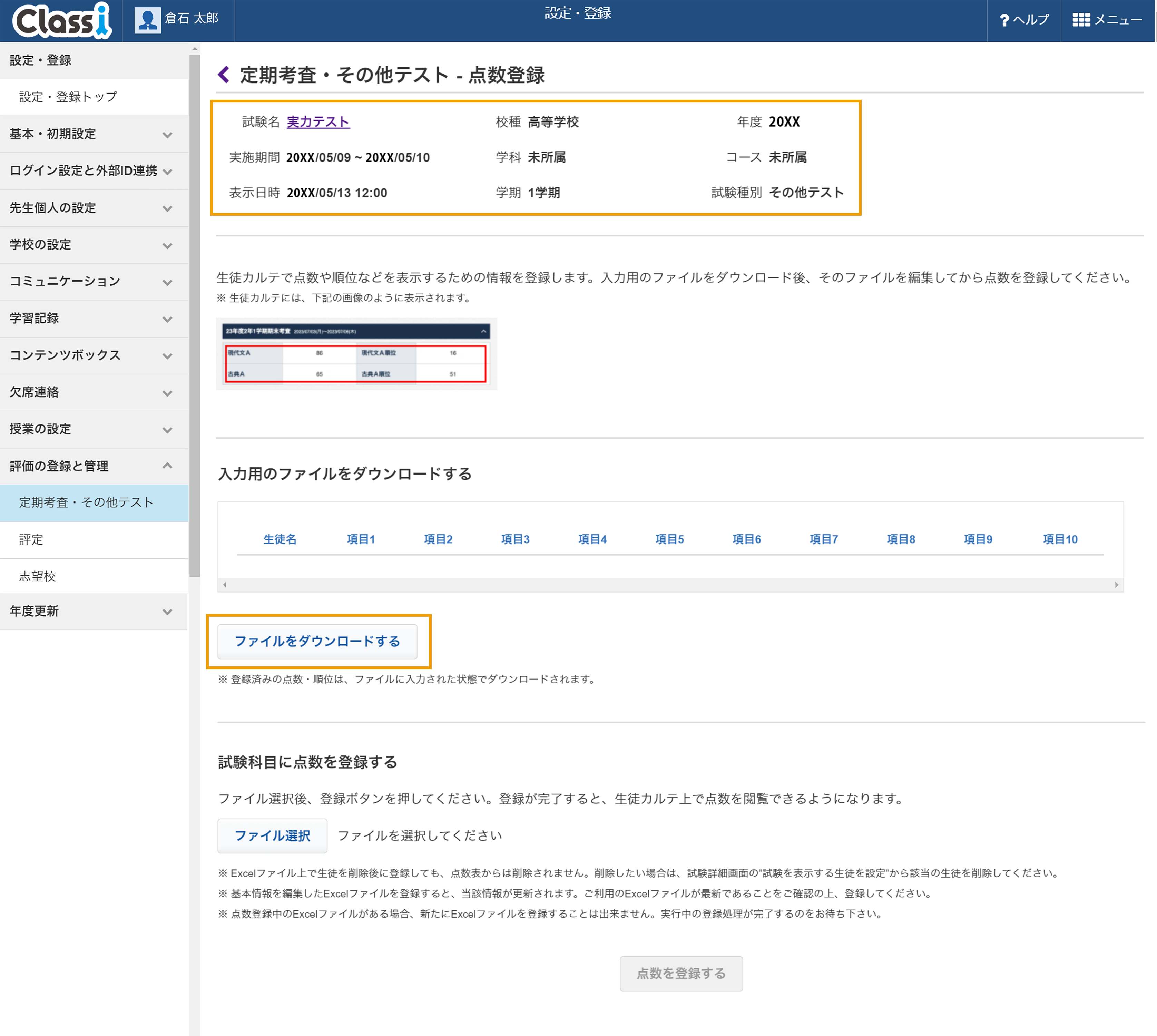Expand the 学校の設定 section
This screenshot has width=1157, height=1036.
point(94,245)
